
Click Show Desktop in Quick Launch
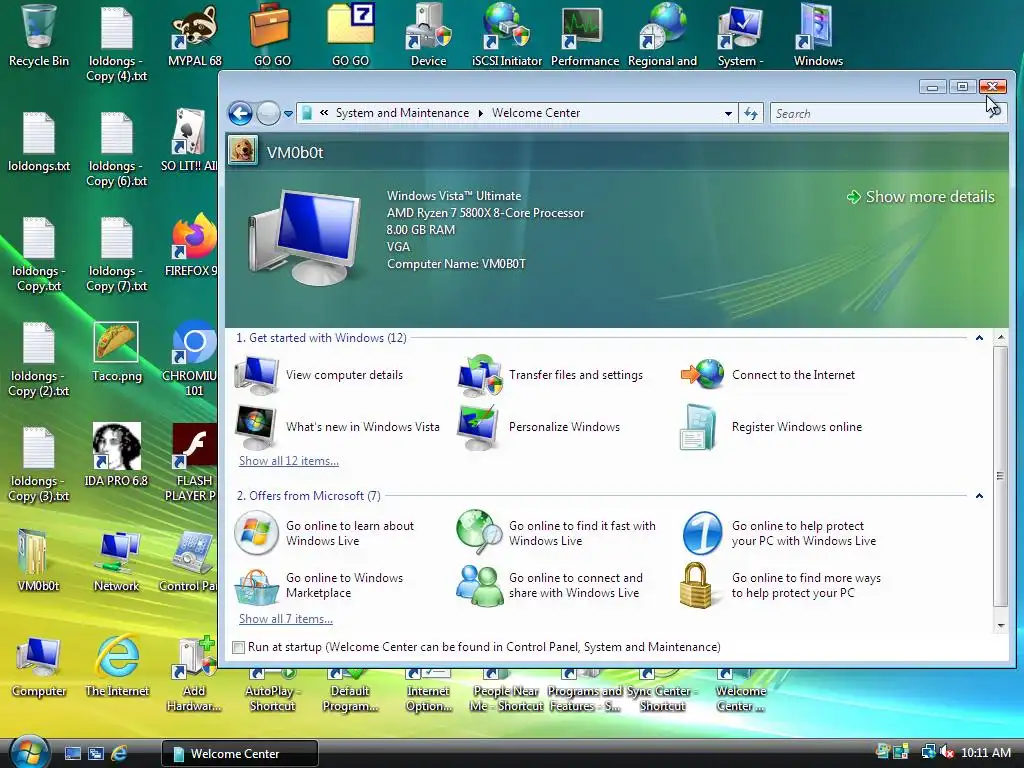(x=73, y=753)
